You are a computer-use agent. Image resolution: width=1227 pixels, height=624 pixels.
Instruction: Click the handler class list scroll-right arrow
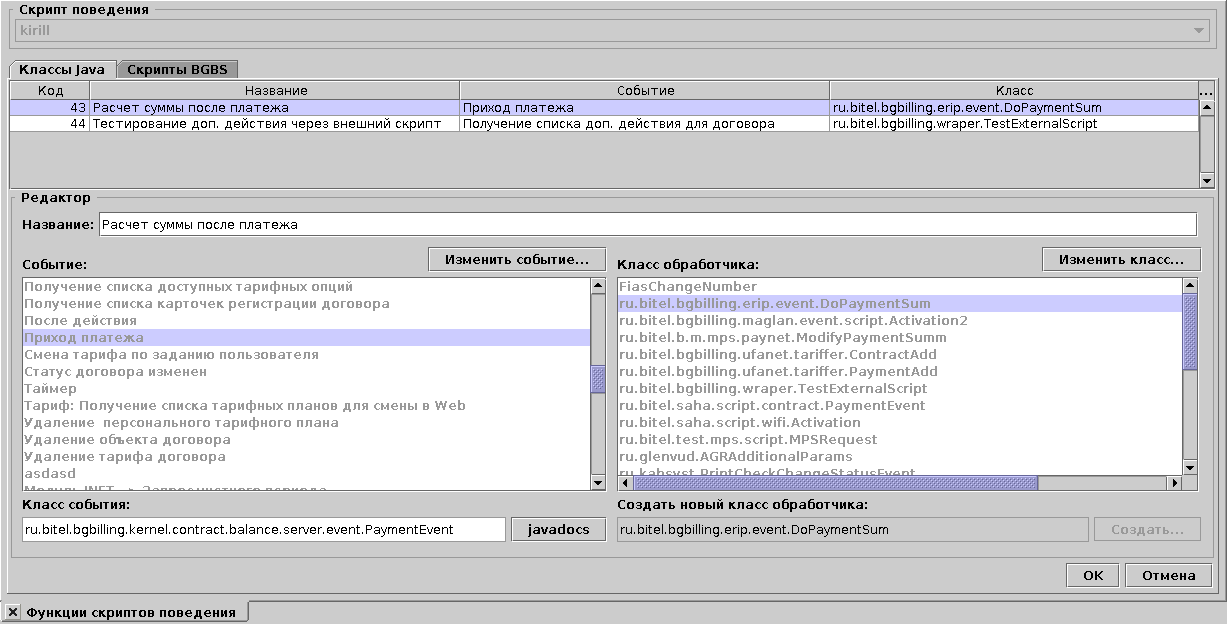click(1174, 483)
